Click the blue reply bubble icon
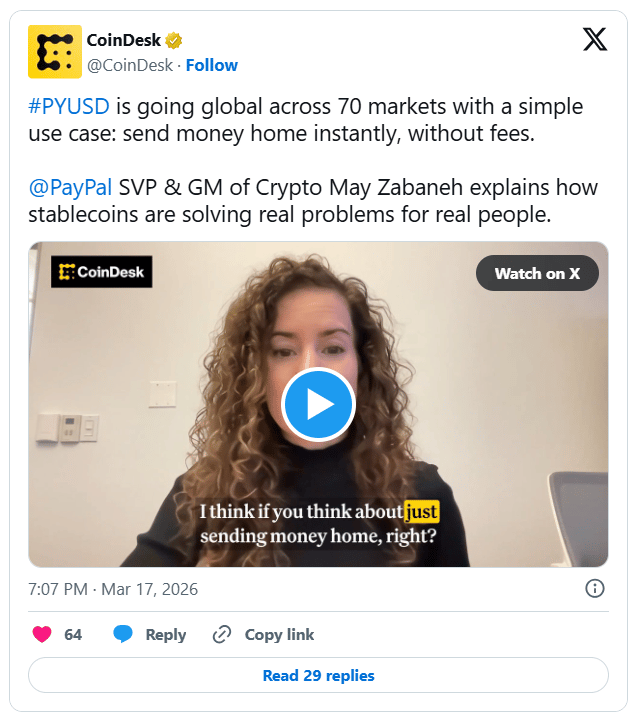This screenshot has width=637, height=722. click(x=123, y=634)
